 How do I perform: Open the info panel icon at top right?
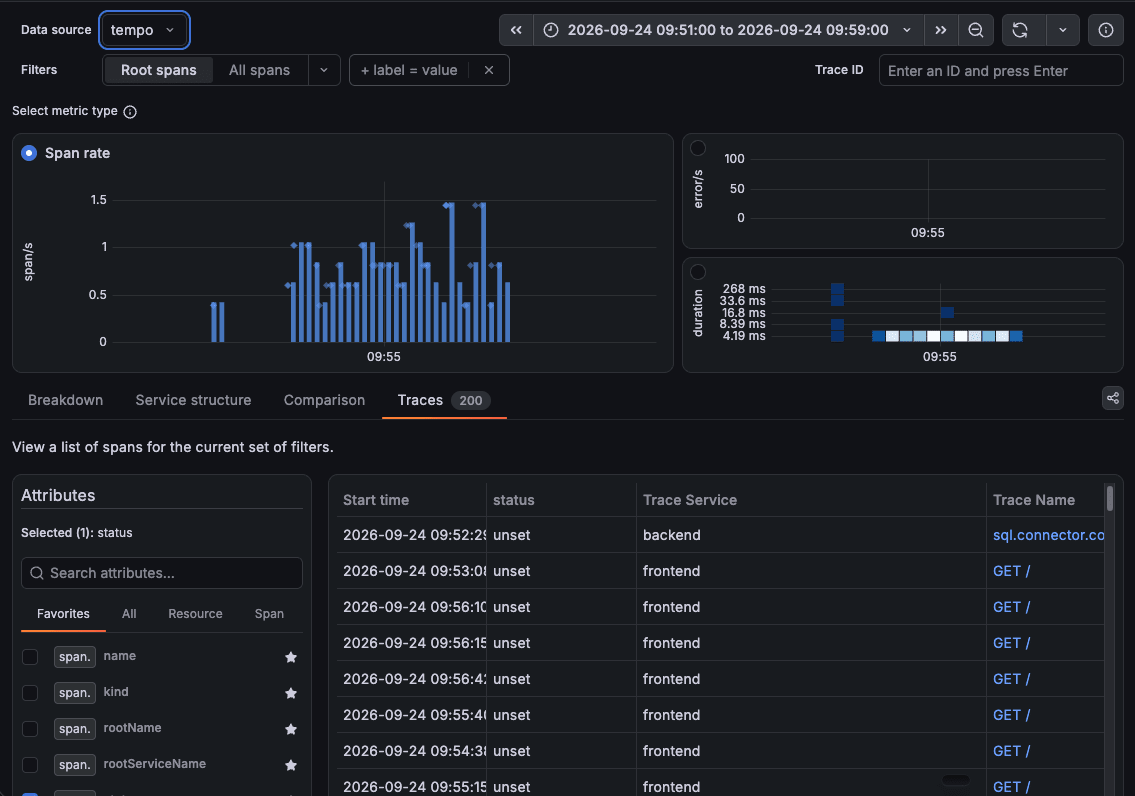(1105, 30)
